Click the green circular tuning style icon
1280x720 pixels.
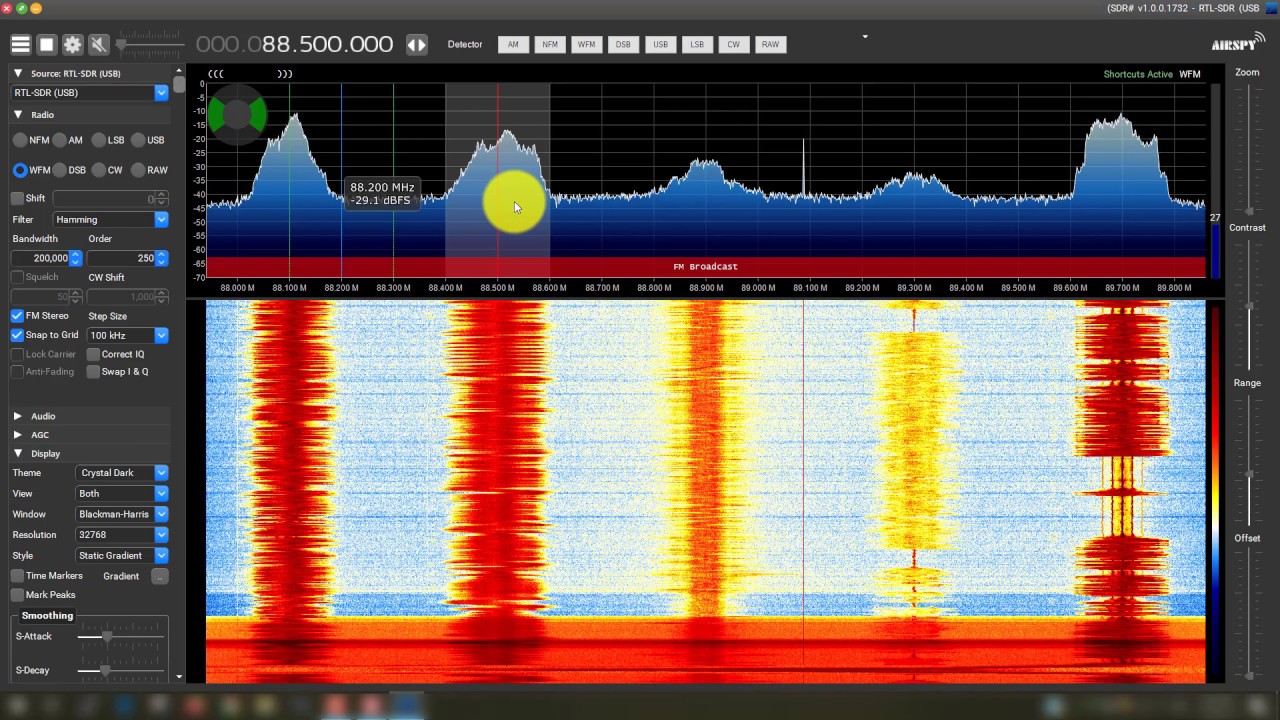click(x=237, y=115)
